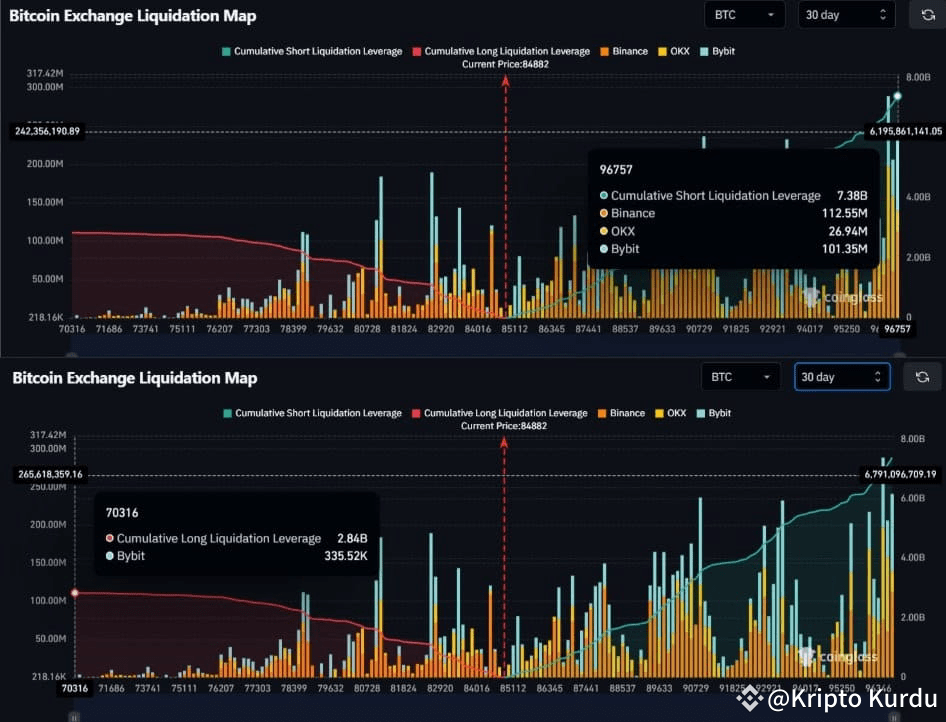946x722 pixels.
Task: Click the chevron icon at the bottom-left corner
Action: click(x=72, y=716)
